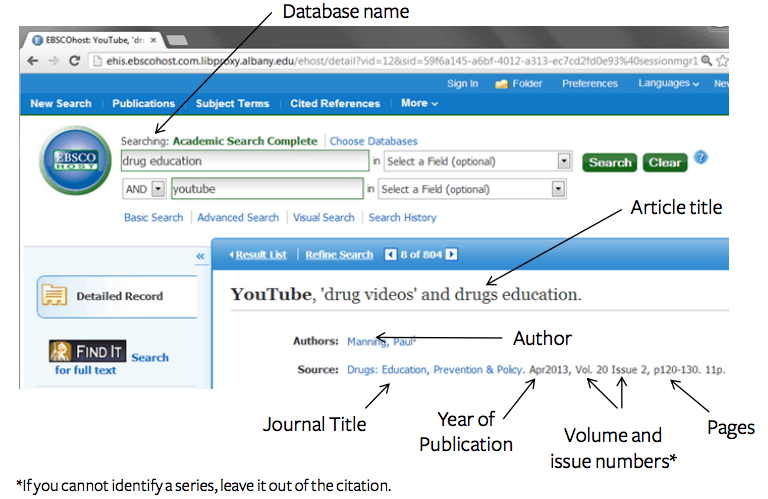Switch to Advanced Search

[x=238, y=217]
